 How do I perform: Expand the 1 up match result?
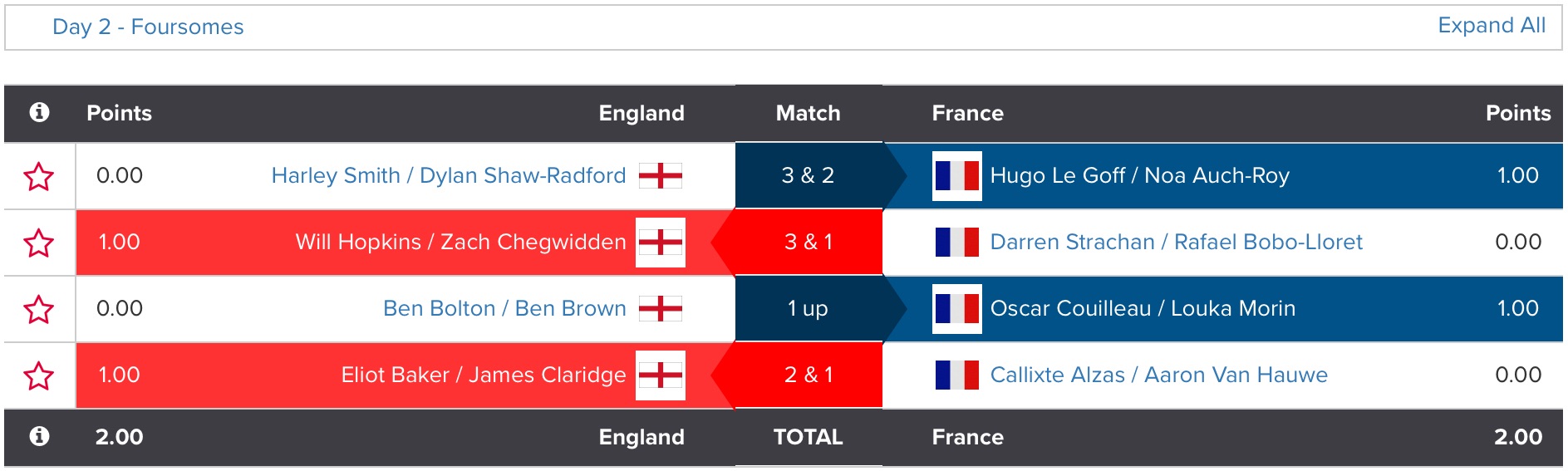808,309
